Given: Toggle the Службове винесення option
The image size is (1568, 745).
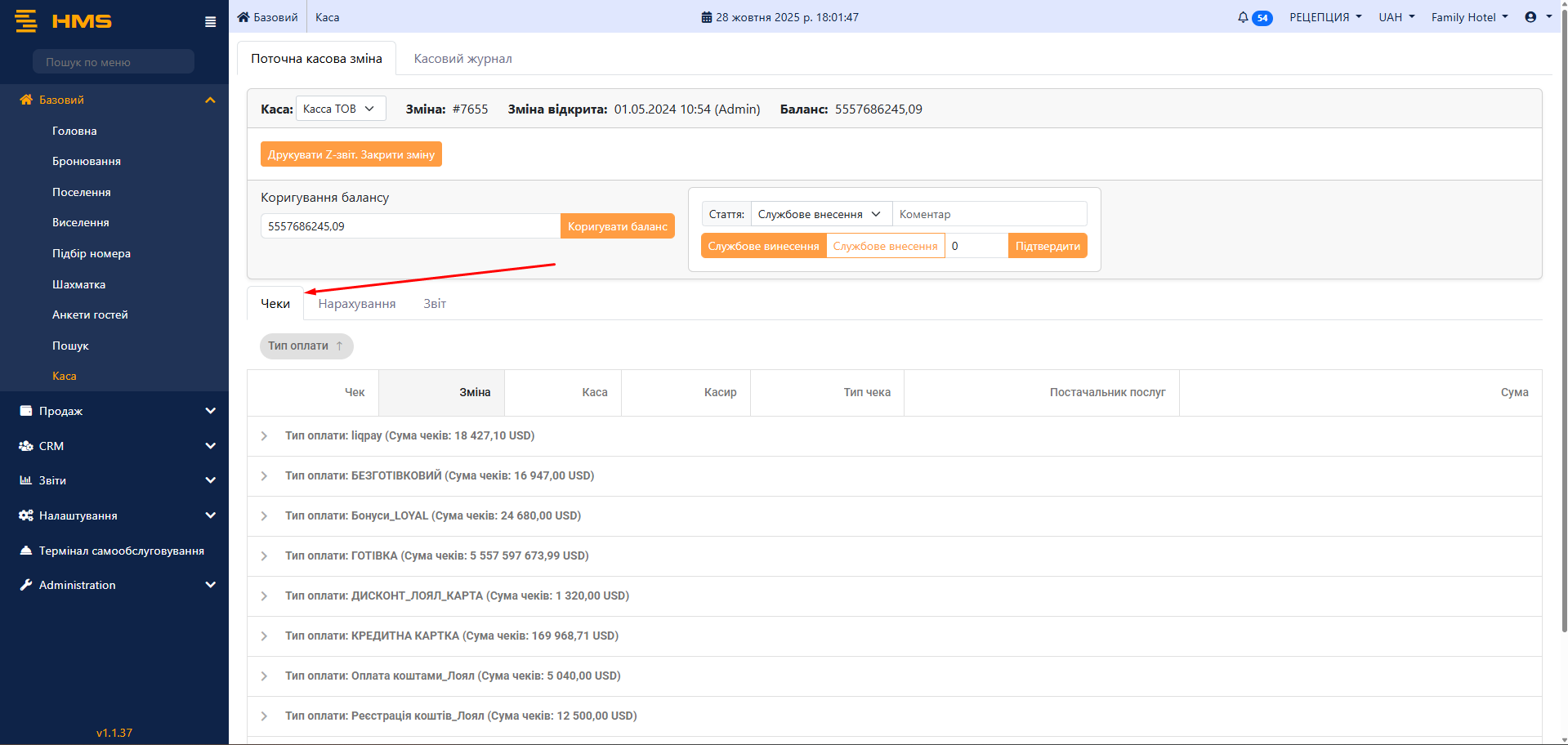Looking at the screenshot, I should (x=763, y=246).
